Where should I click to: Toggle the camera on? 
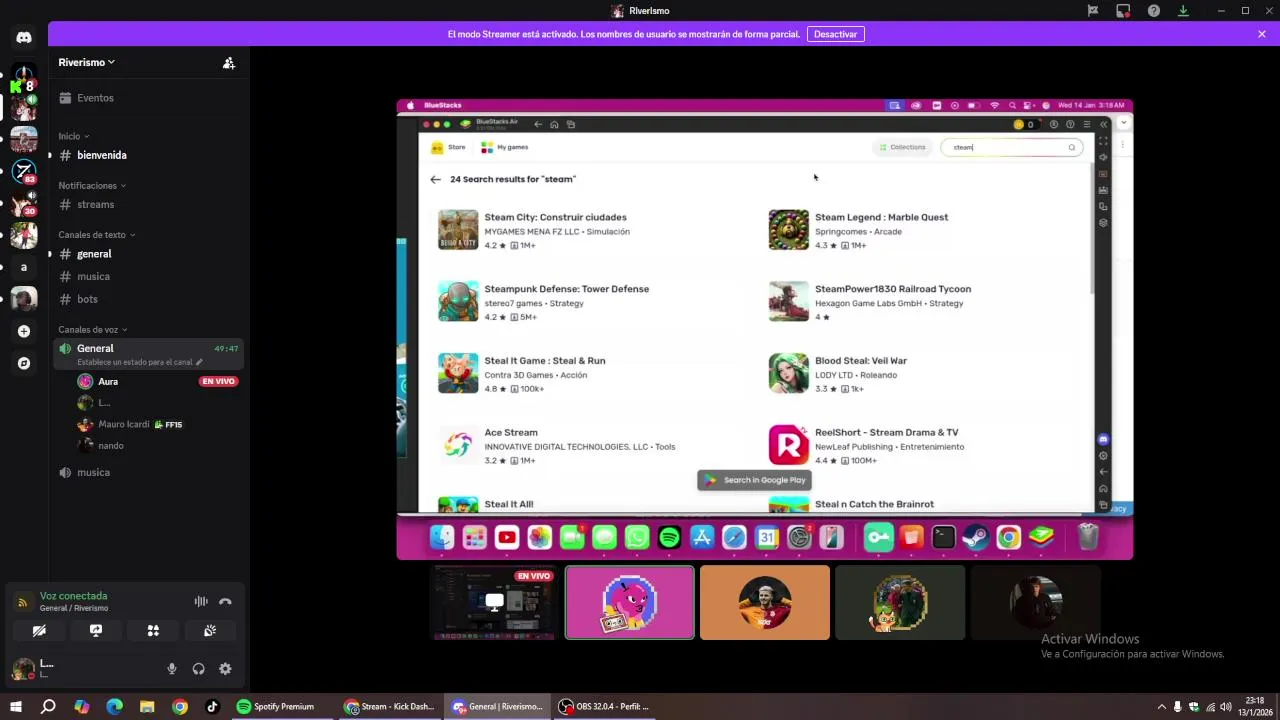point(39,631)
